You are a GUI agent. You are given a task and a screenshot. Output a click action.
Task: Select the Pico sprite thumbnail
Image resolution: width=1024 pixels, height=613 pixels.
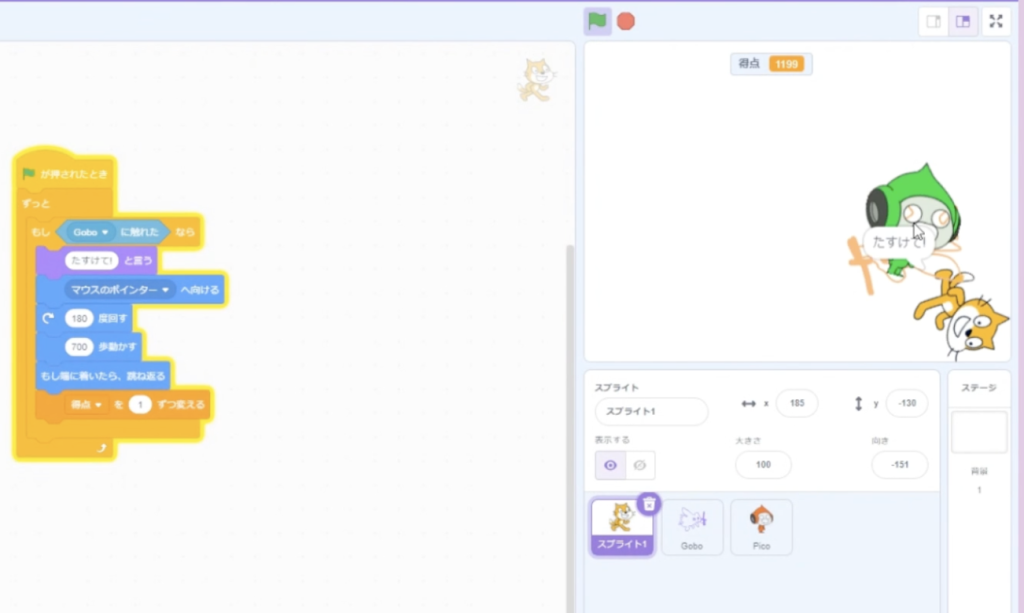click(x=761, y=527)
